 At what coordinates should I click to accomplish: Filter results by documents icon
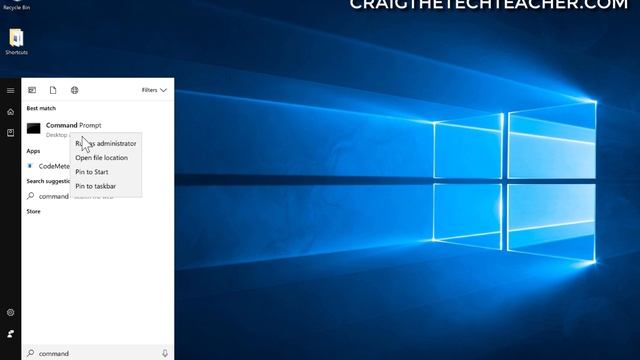coord(53,90)
